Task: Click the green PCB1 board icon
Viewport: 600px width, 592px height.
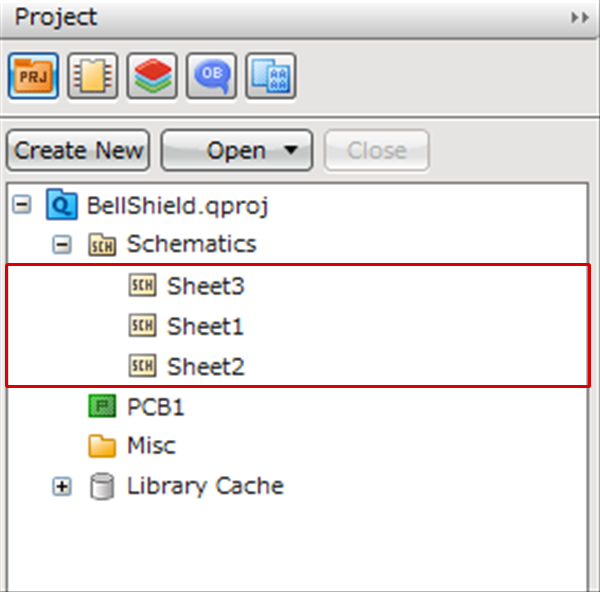Action: click(102, 407)
